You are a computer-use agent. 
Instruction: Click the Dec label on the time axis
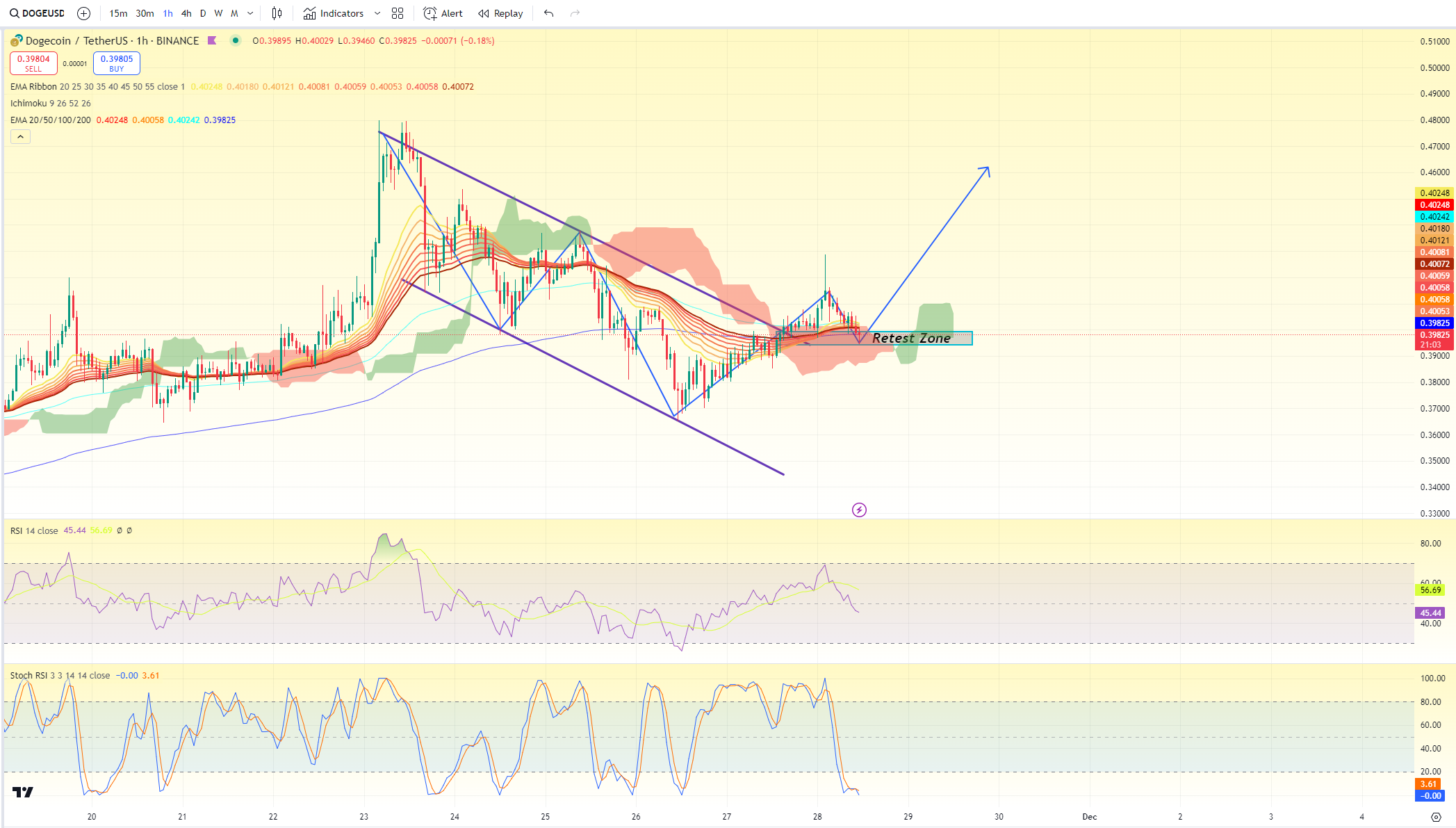pos(1089,817)
